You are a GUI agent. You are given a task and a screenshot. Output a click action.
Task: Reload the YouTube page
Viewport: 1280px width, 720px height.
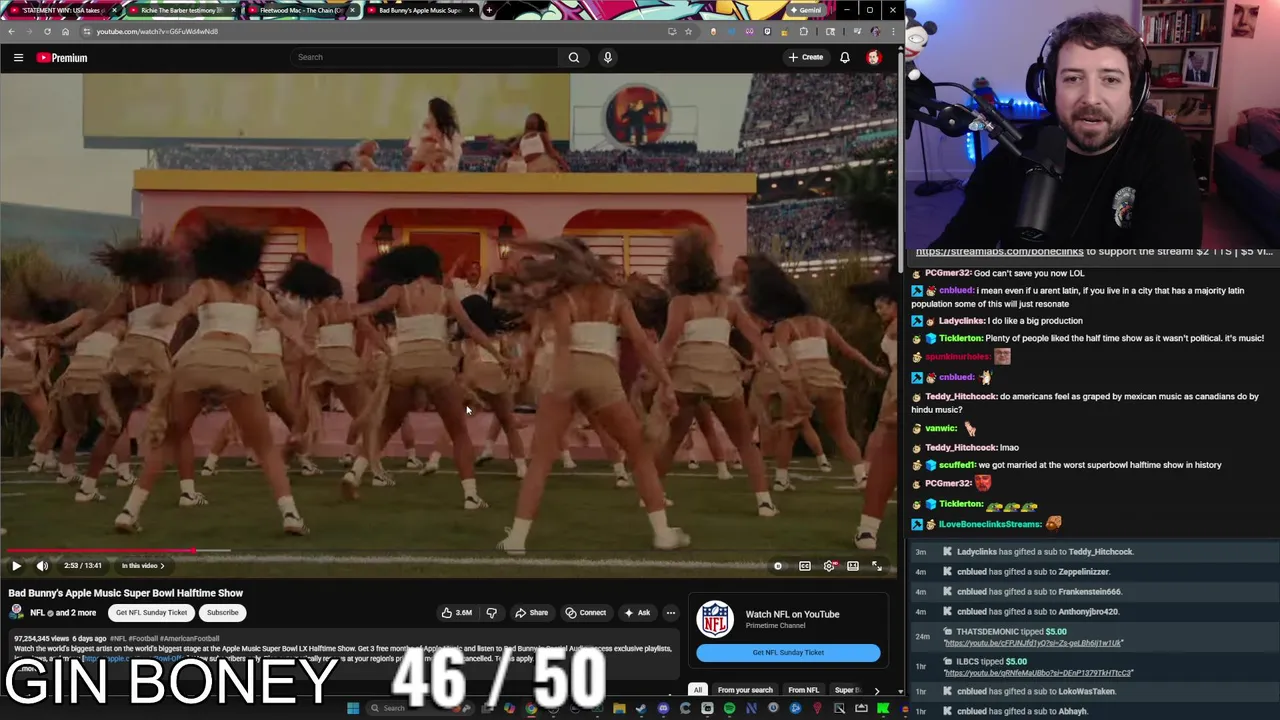click(x=47, y=31)
